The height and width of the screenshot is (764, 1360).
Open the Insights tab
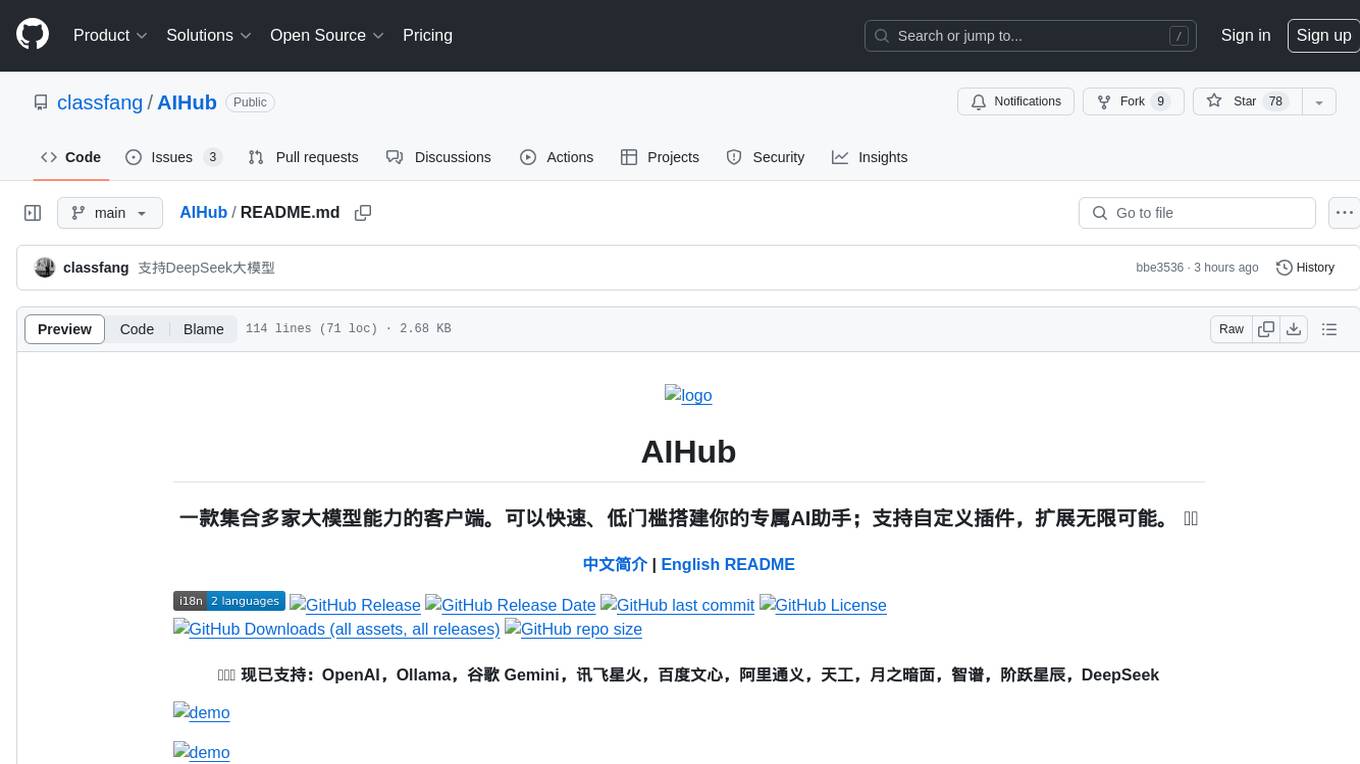point(870,157)
